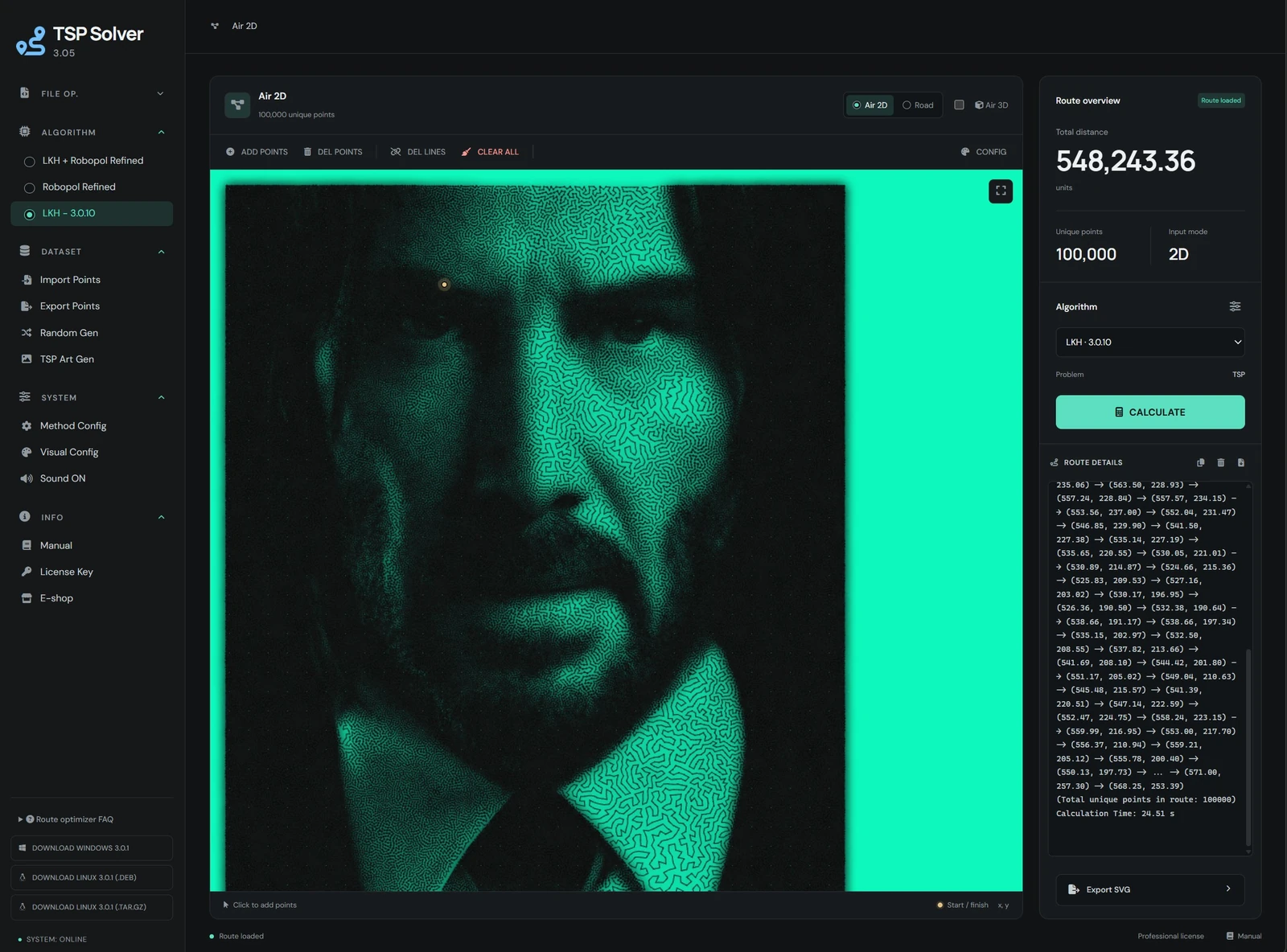Click the total distance 548,243.36 value
This screenshot has width=1287, height=952.
coord(1125,162)
